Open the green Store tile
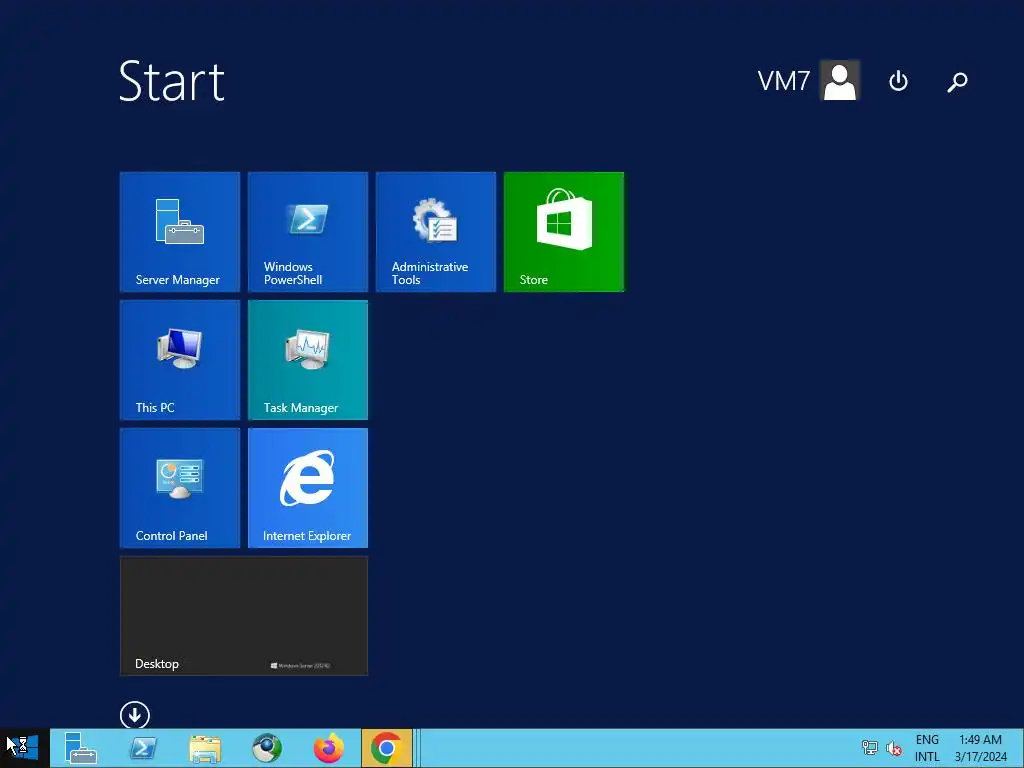The image size is (1024, 768). coord(564,232)
